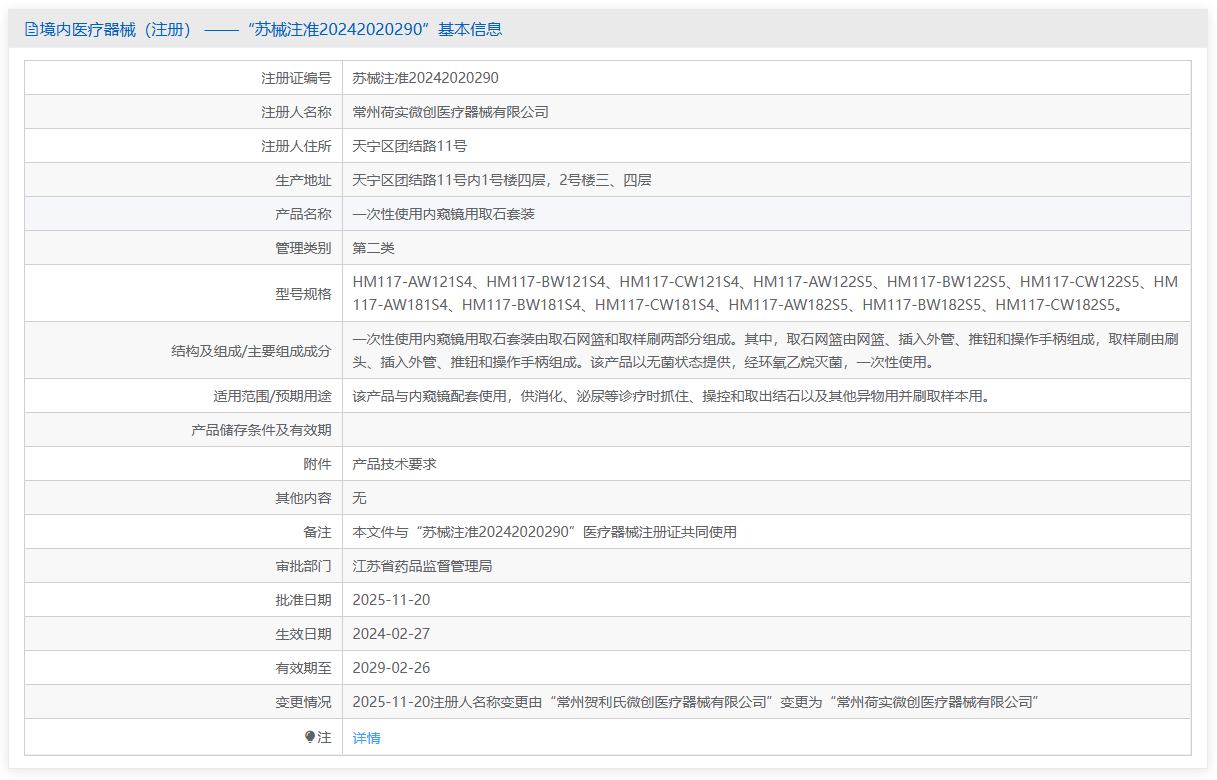Click the 批准日期 label cell
This screenshot has height=780, width=1217.
[184, 600]
